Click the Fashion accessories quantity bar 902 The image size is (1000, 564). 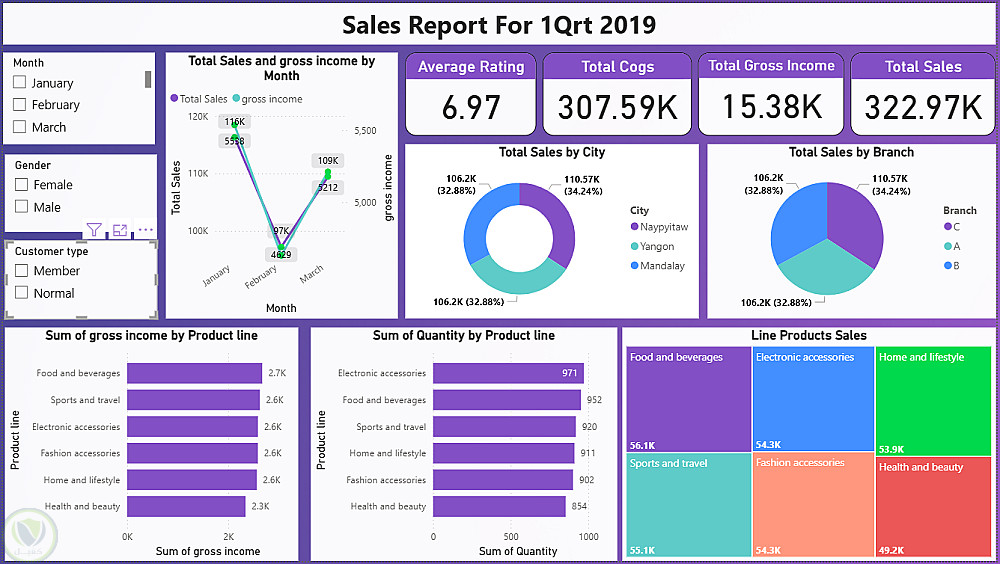point(503,480)
